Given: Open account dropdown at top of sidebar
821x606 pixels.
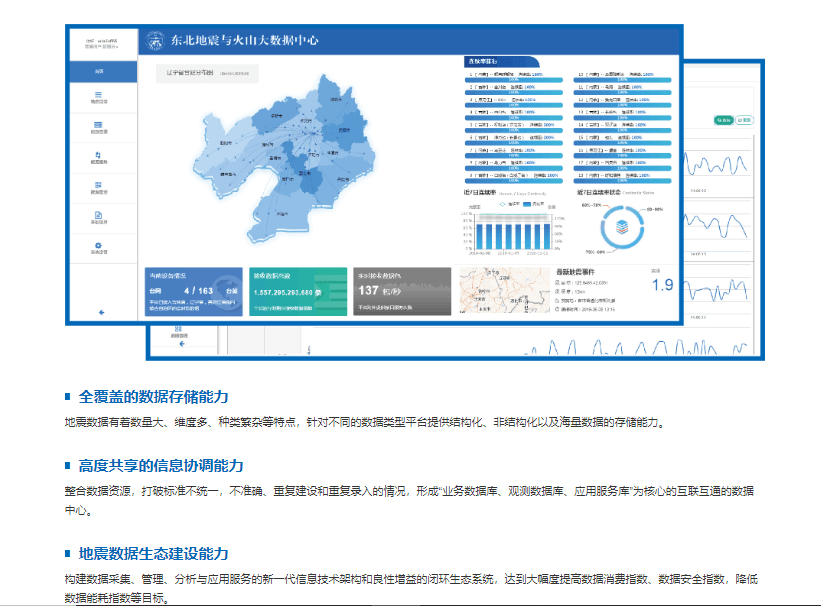Looking at the screenshot, I should pos(102,43).
